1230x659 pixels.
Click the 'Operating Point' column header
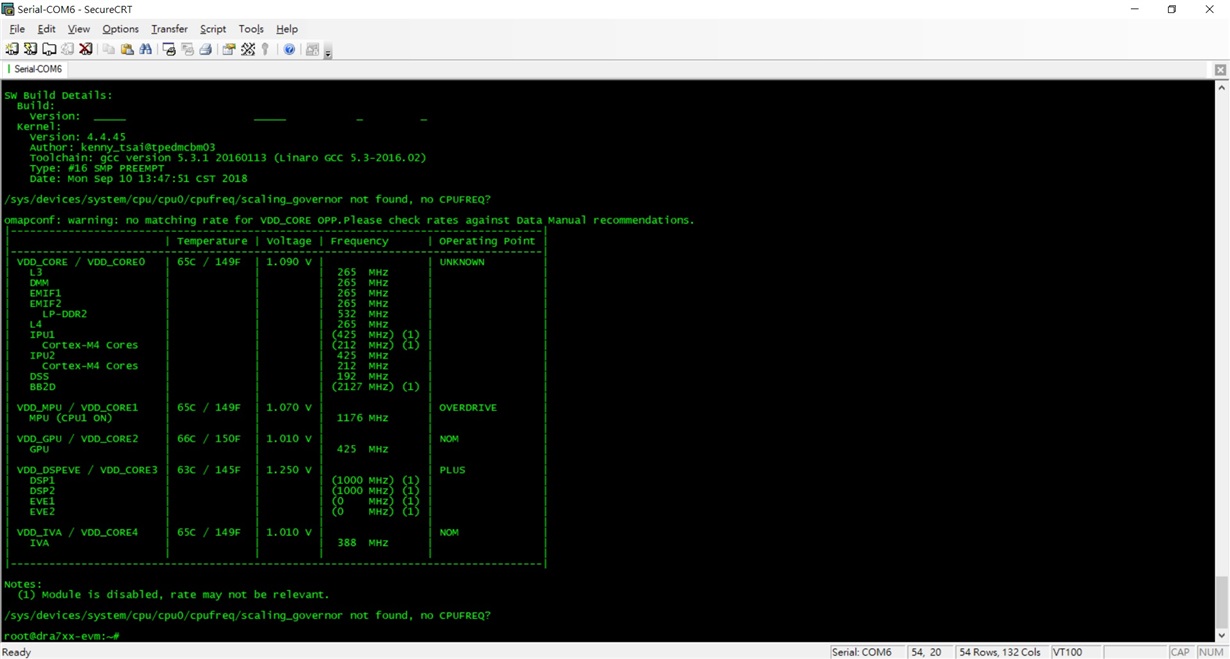coord(487,241)
